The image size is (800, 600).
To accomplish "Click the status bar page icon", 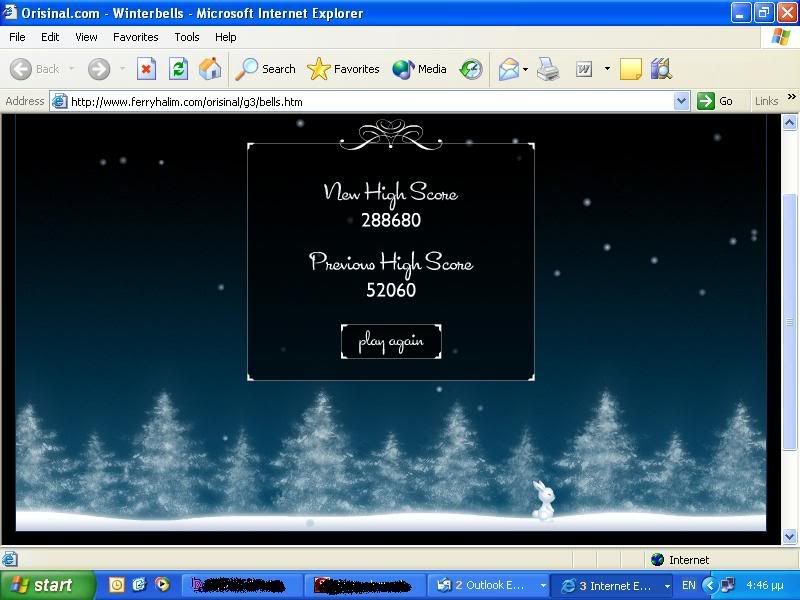I will click(10, 559).
